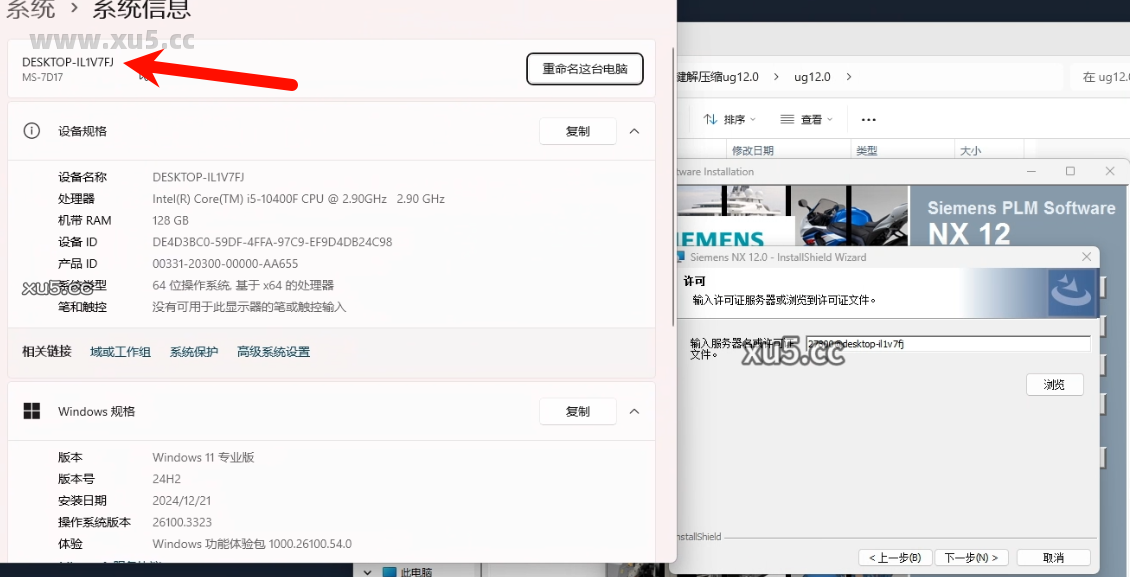
Task: Collapse the Windows 规格 section
Action: (635, 411)
